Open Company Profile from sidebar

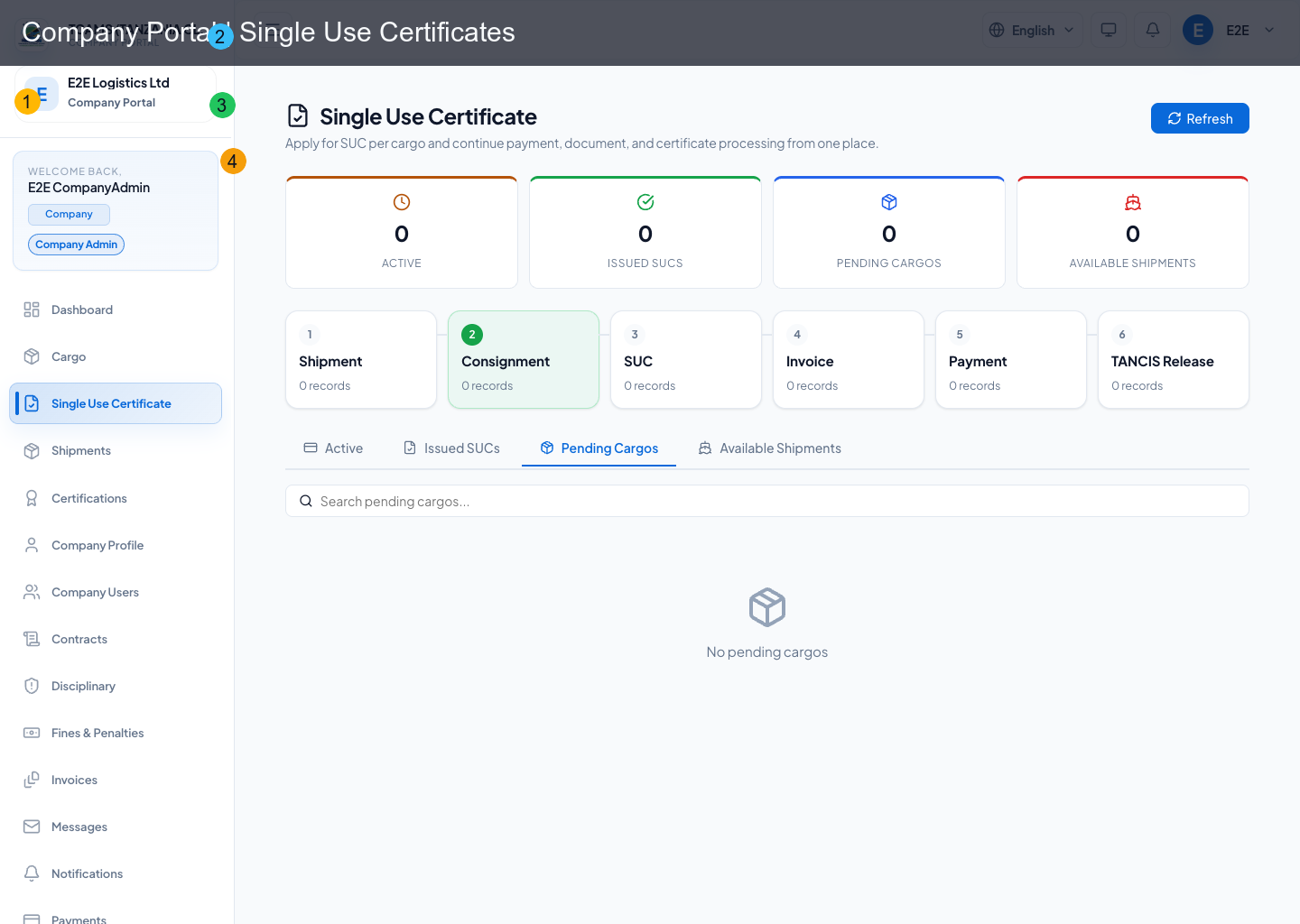tap(116, 545)
